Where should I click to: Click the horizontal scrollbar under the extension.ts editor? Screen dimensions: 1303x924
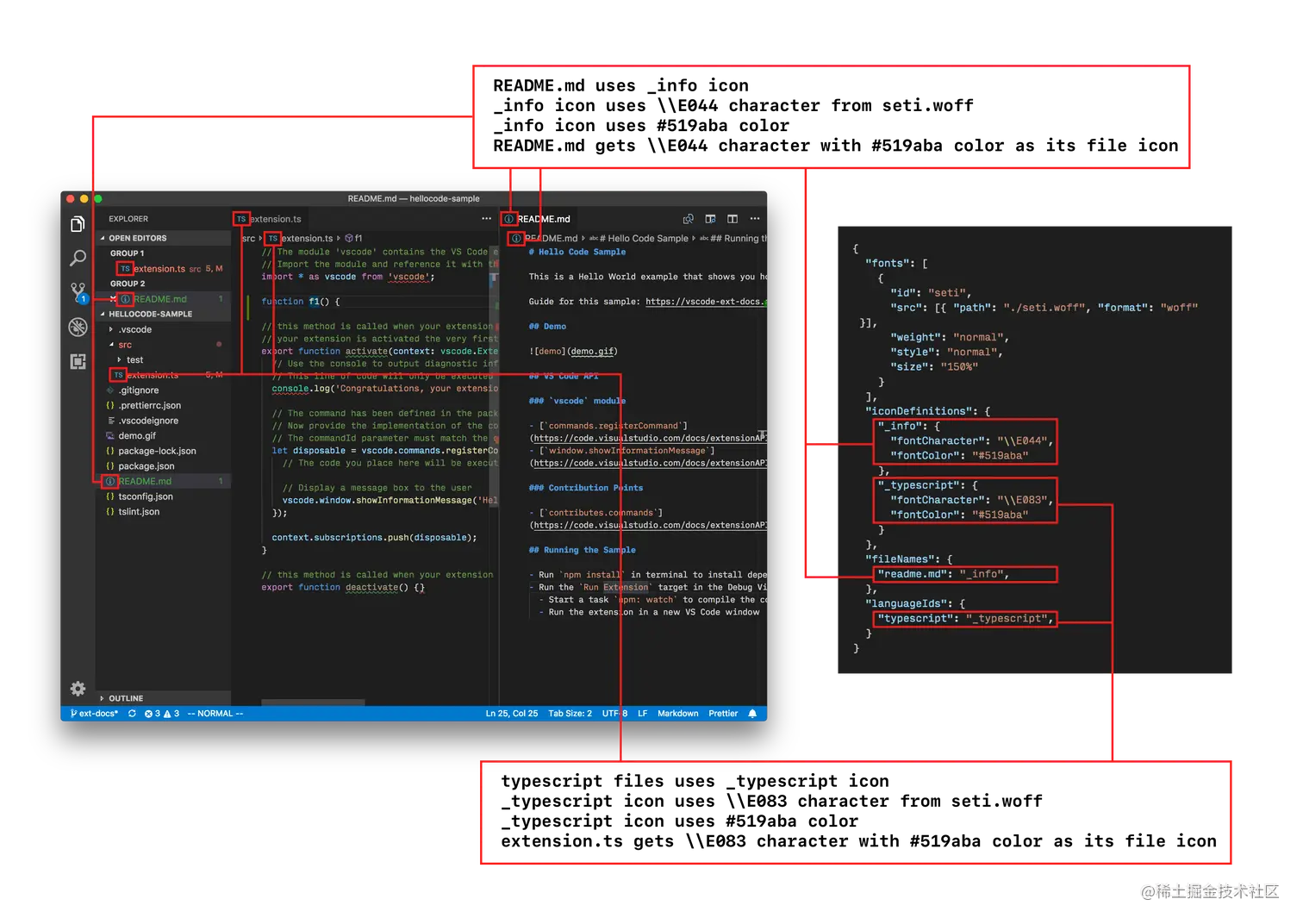tap(313, 702)
